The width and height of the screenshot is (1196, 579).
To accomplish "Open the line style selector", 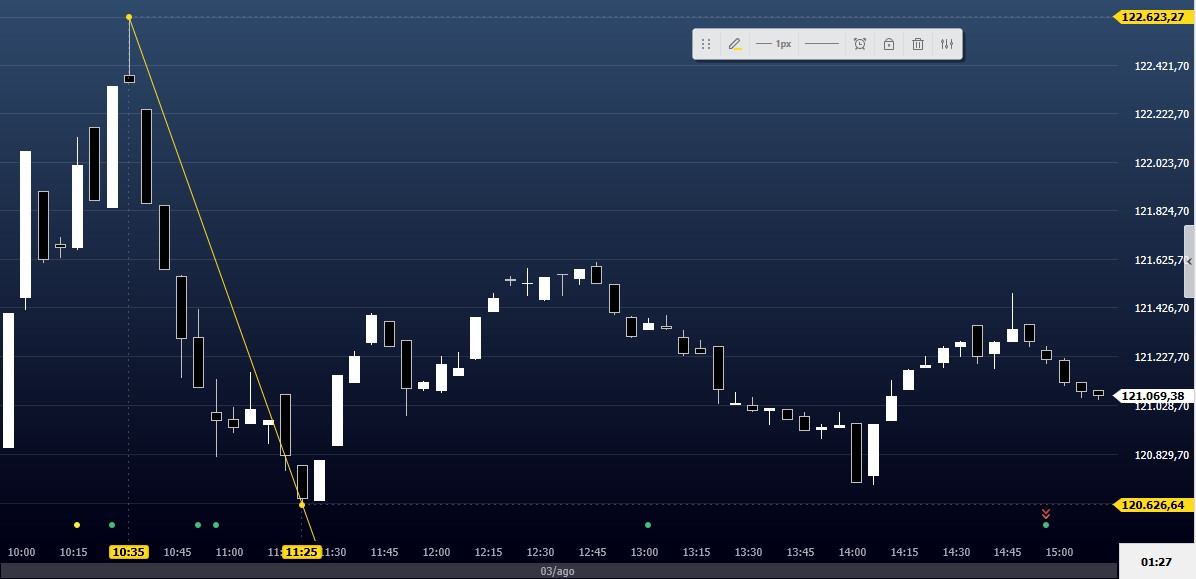I will (822, 44).
